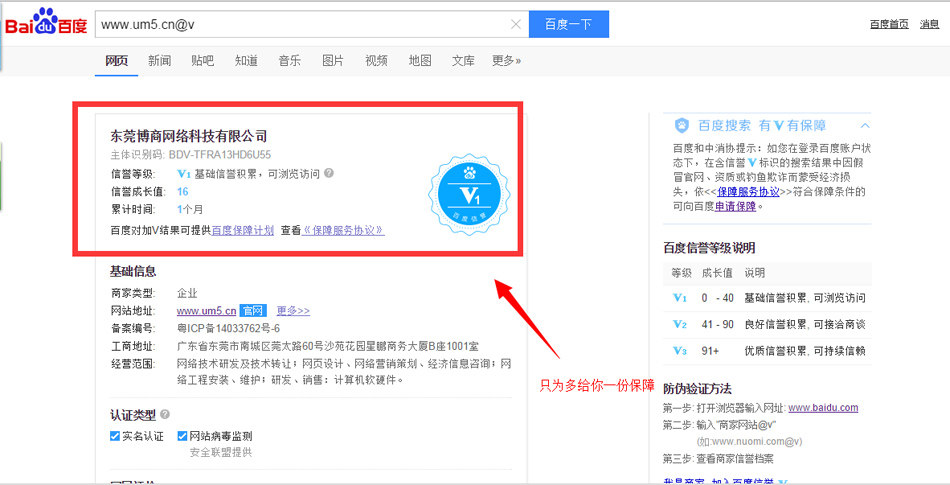Click the shield icon beside 百度搜索 header

(681, 126)
